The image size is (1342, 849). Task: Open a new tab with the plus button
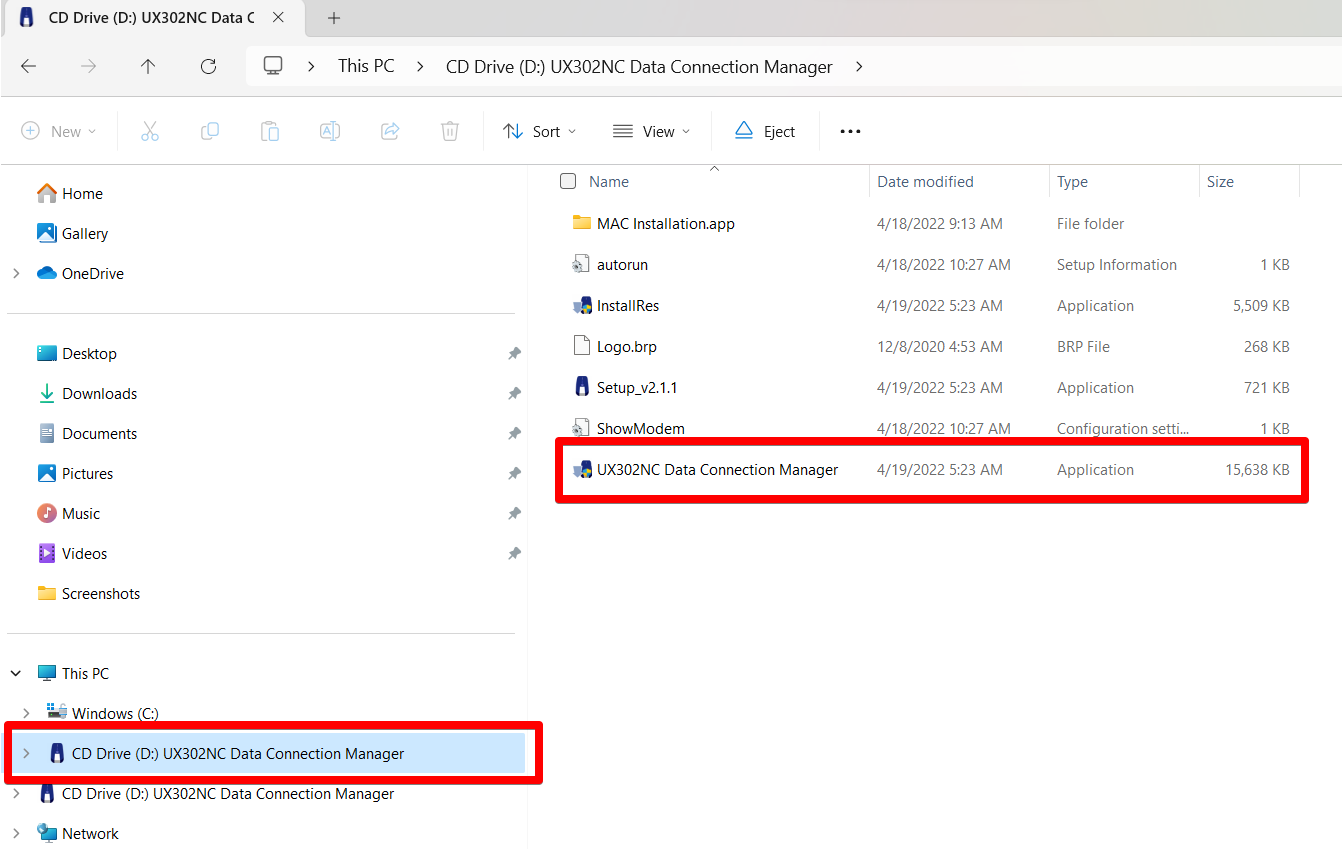(334, 18)
